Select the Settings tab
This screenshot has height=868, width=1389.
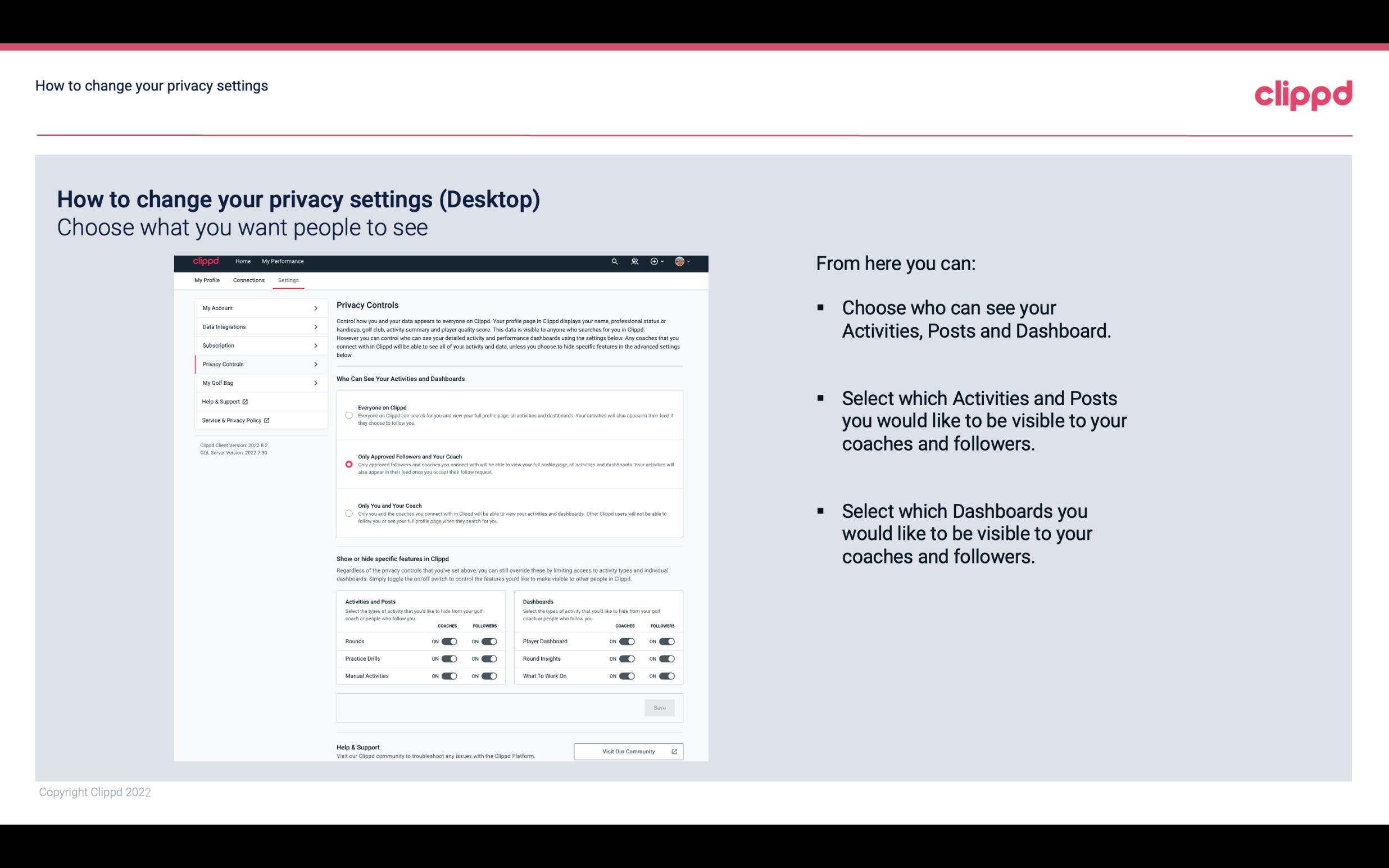[x=288, y=280]
